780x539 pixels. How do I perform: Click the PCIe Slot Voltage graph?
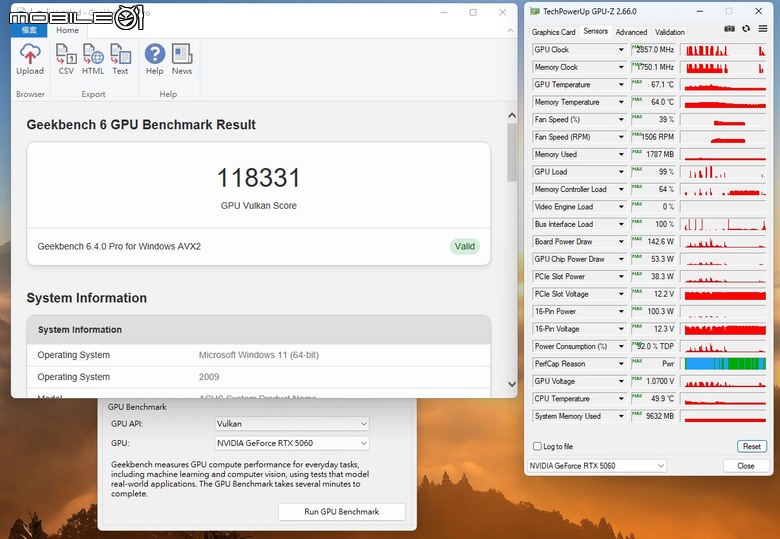pos(723,294)
